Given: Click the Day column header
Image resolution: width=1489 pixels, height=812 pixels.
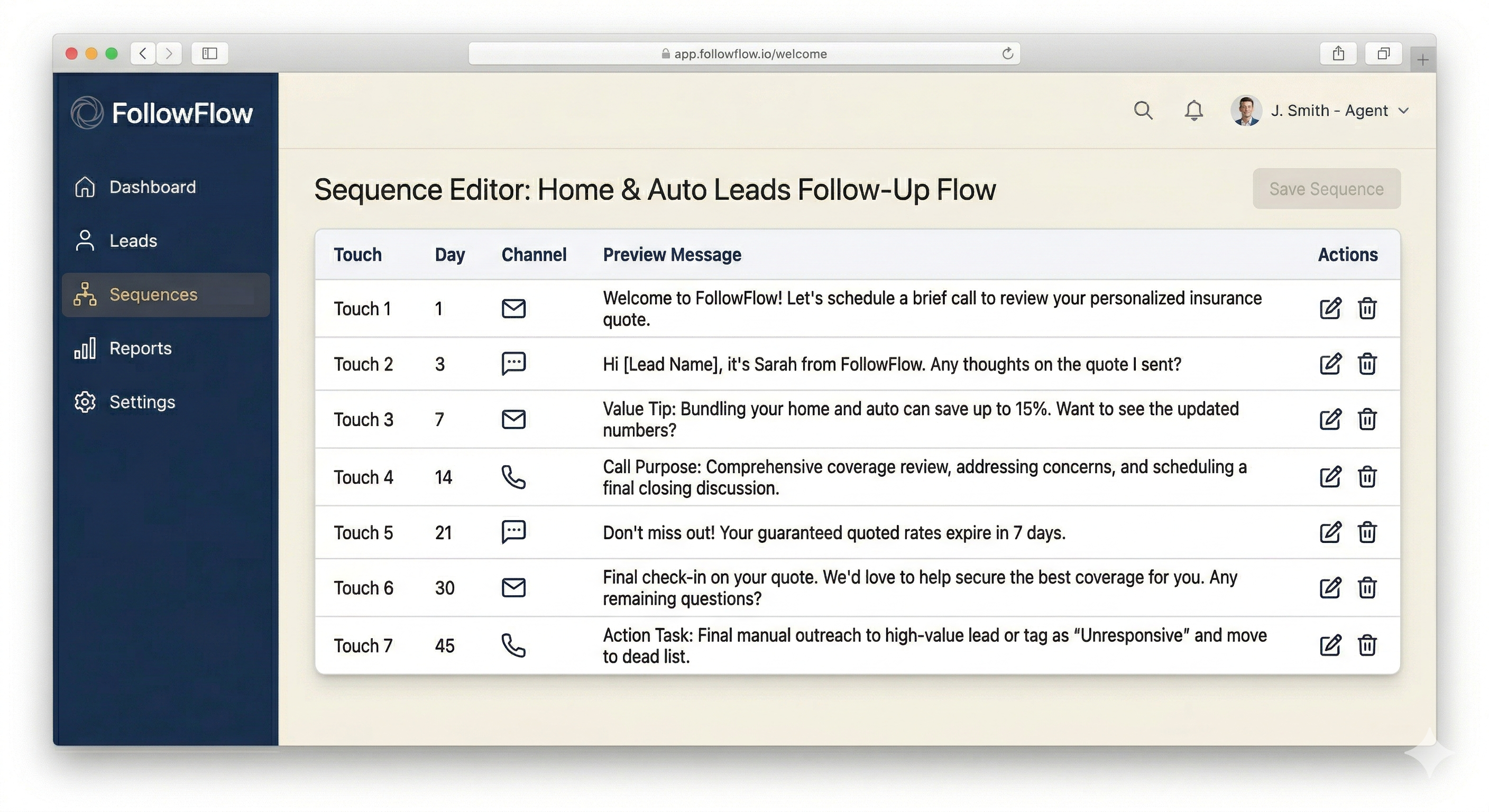Looking at the screenshot, I should click(449, 255).
